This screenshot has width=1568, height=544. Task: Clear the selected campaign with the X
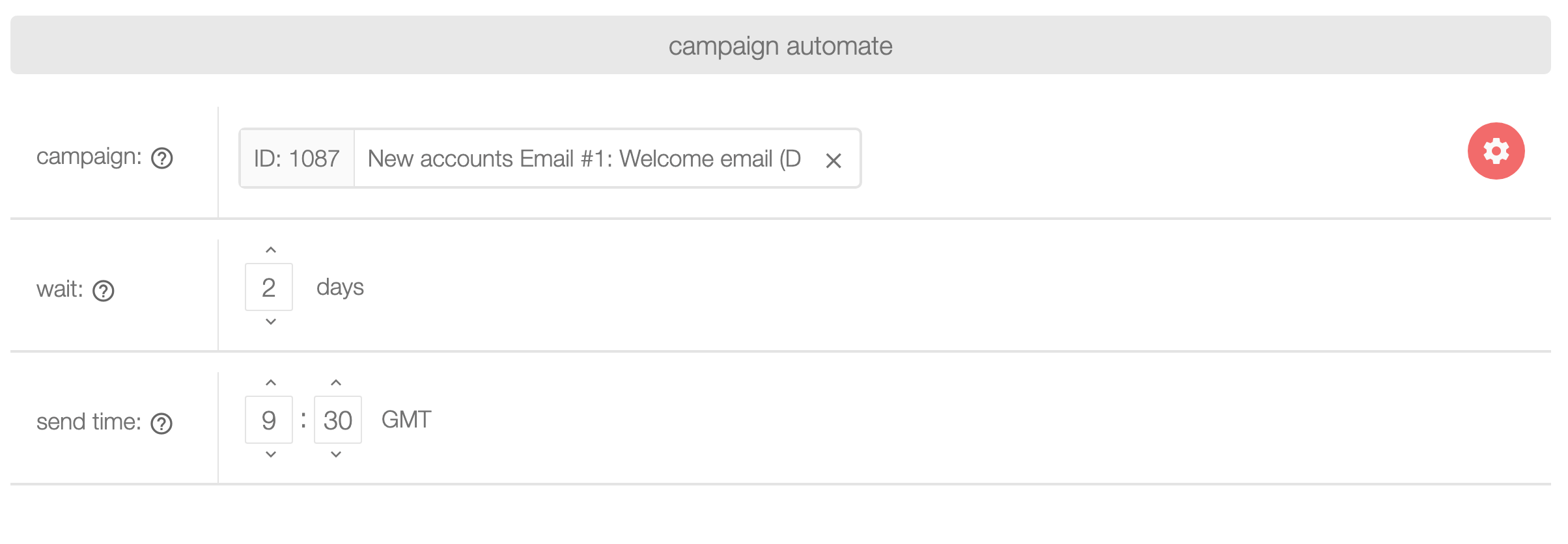(x=833, y=160)
